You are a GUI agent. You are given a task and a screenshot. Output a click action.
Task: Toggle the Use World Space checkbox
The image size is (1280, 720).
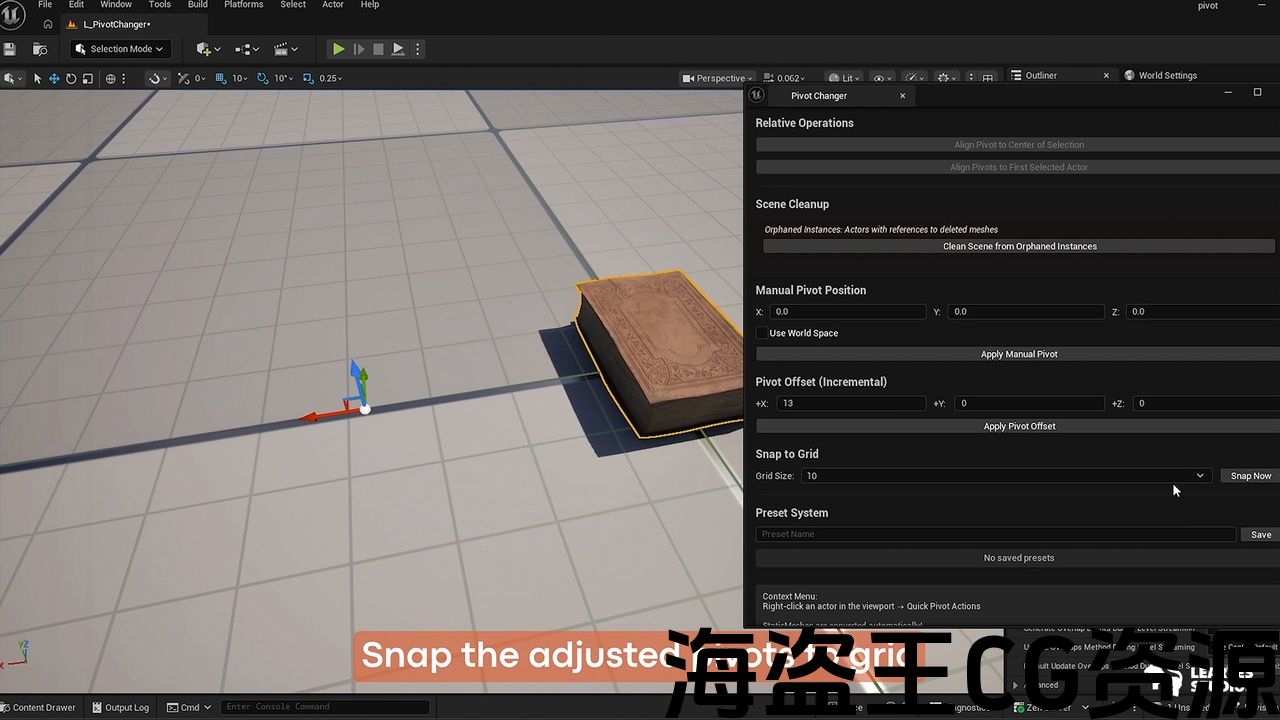(762, 333)
